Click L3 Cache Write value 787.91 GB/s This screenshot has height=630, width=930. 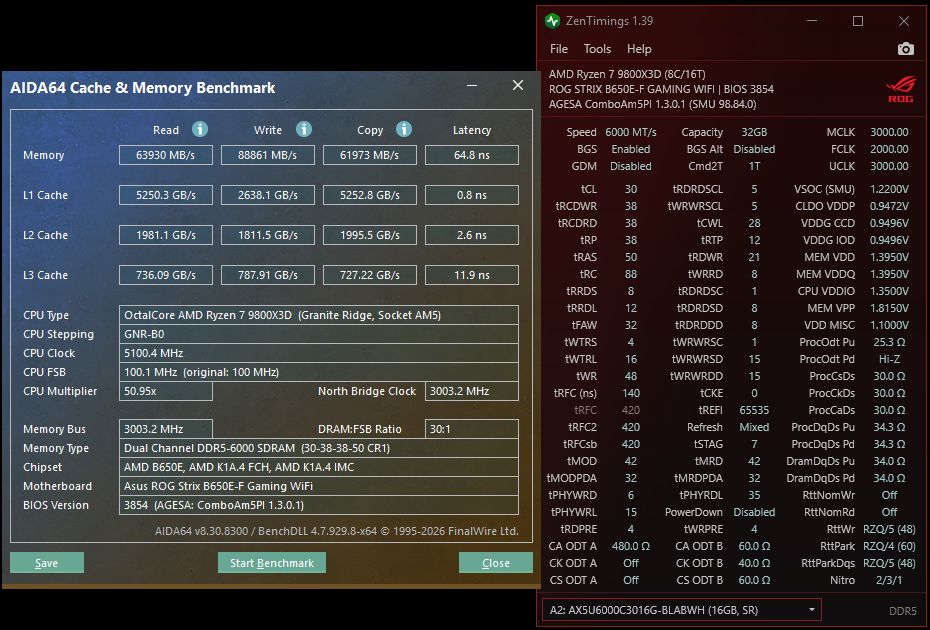(x=267, y=275)
